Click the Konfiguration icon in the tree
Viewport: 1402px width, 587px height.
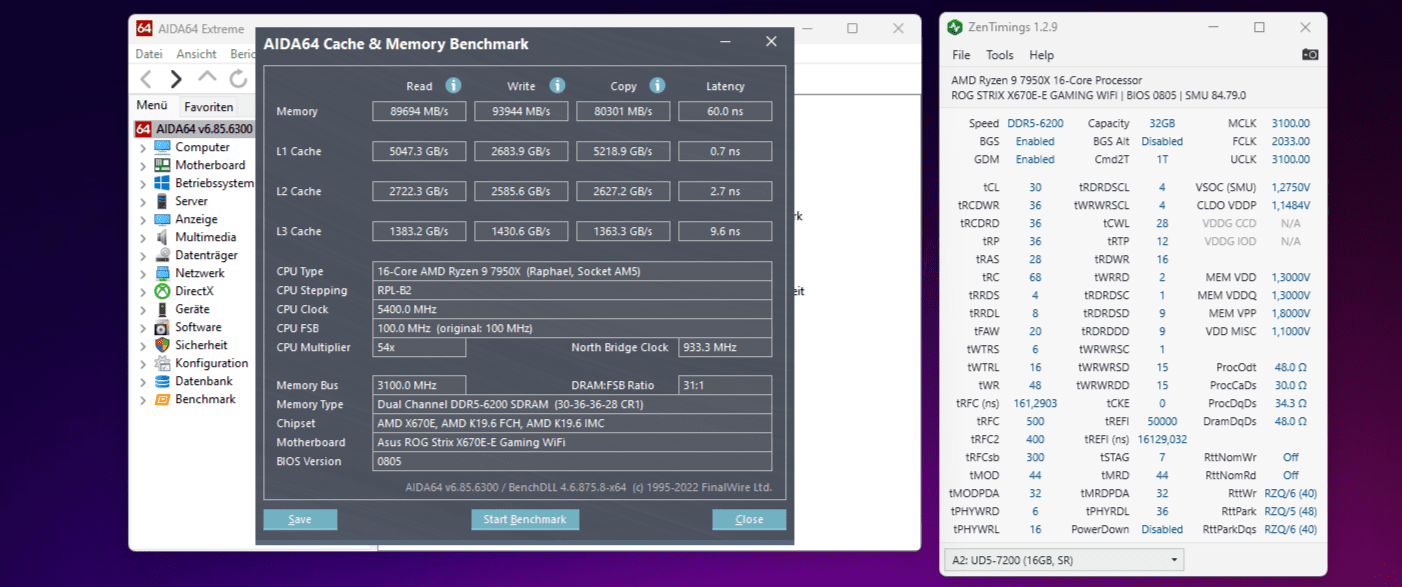tap(162, 363)
